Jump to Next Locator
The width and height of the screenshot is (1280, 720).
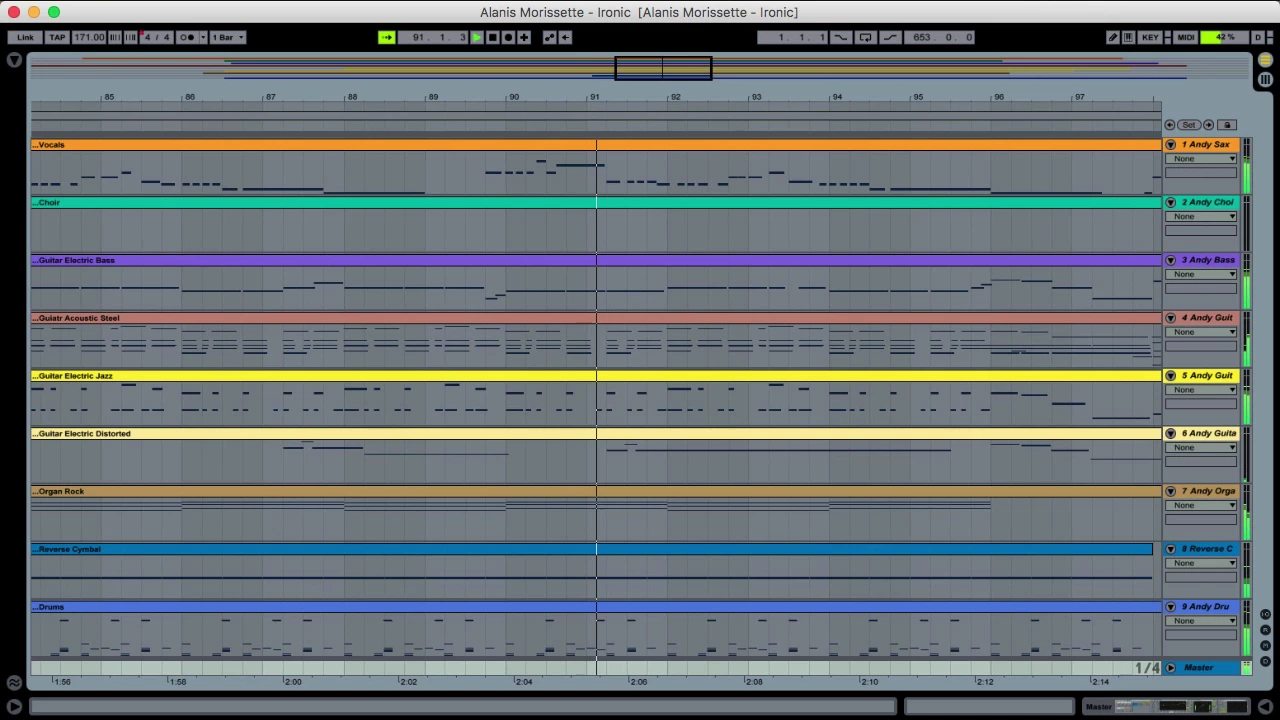1208,125
